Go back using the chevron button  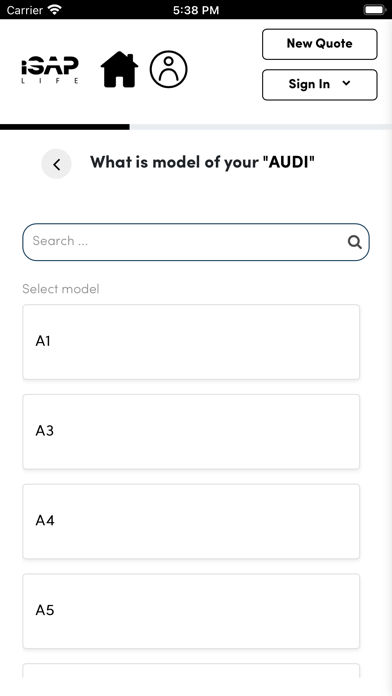(56, 164)
